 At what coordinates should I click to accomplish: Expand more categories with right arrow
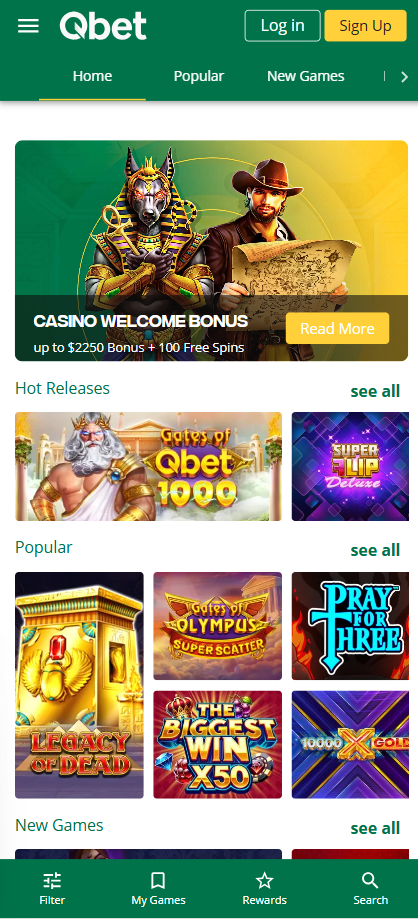pos(404,77)
